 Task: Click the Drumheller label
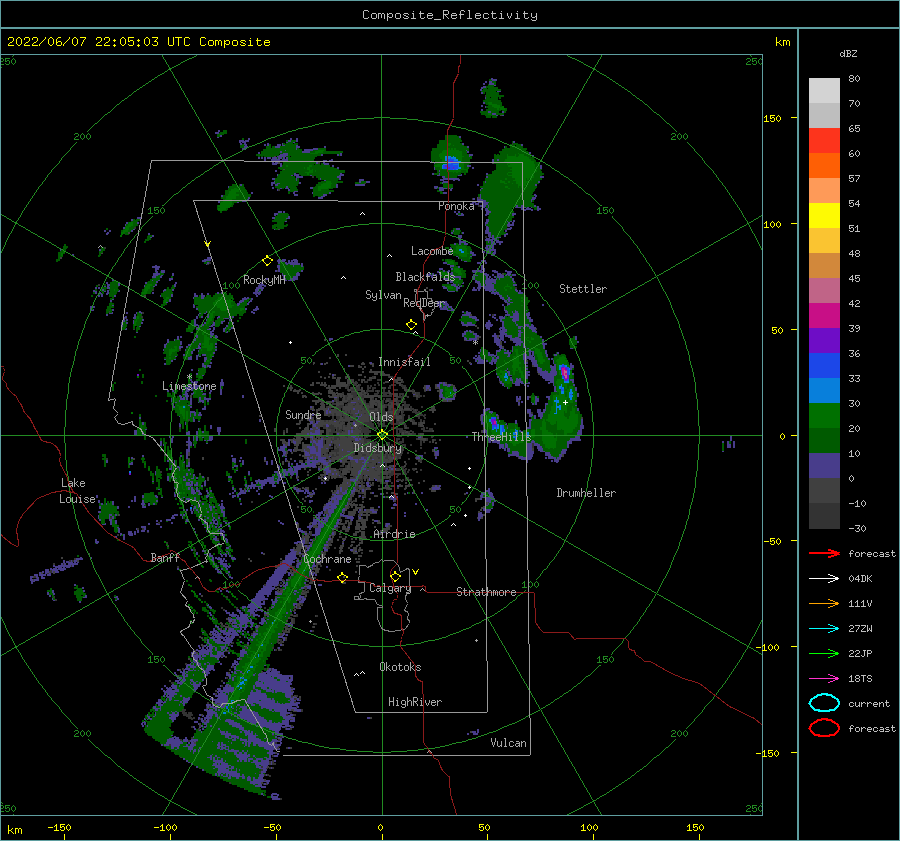point(586,493)
